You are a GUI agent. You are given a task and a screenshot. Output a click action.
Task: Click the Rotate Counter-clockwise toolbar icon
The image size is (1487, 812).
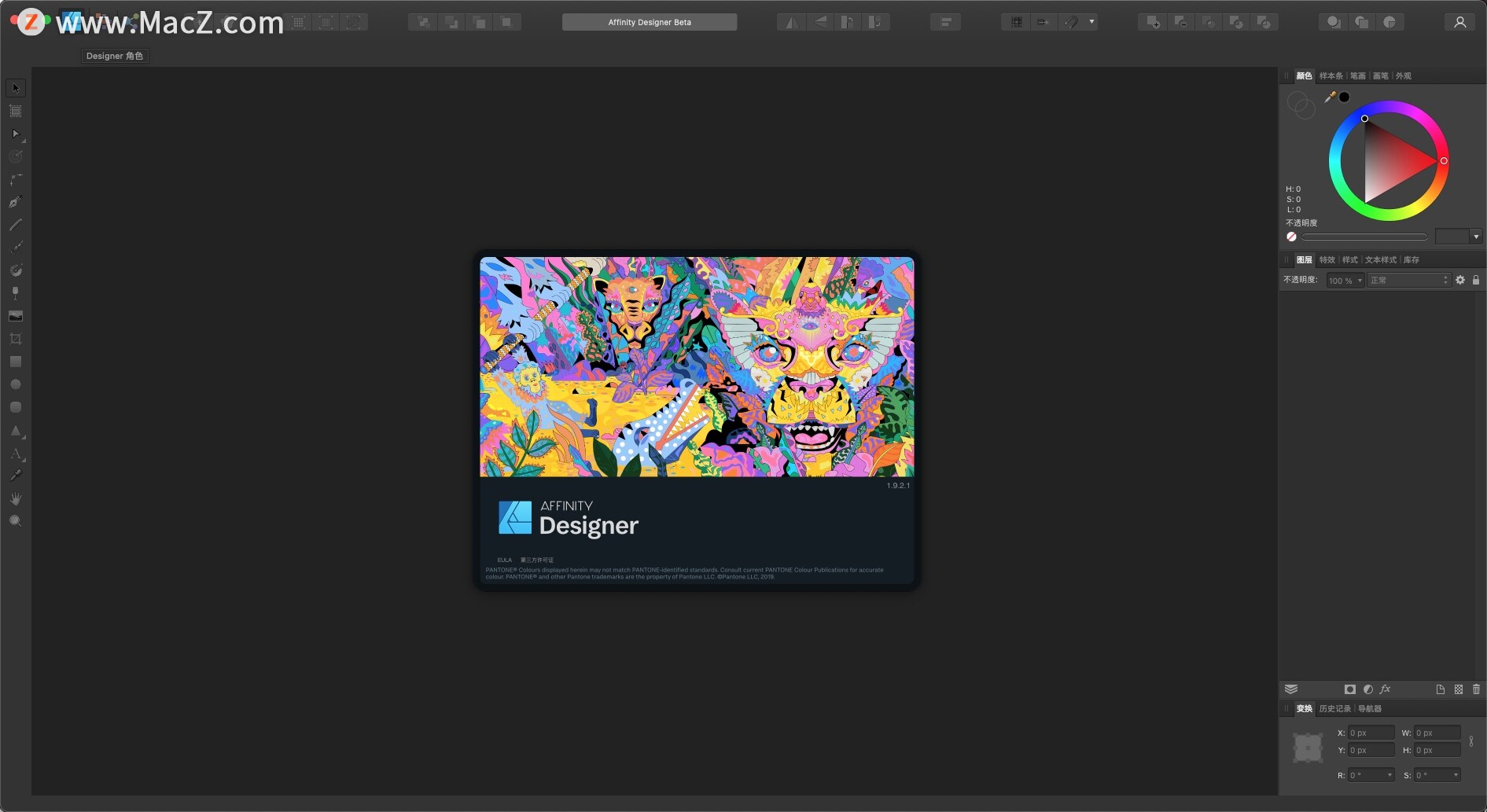point(848,22)
